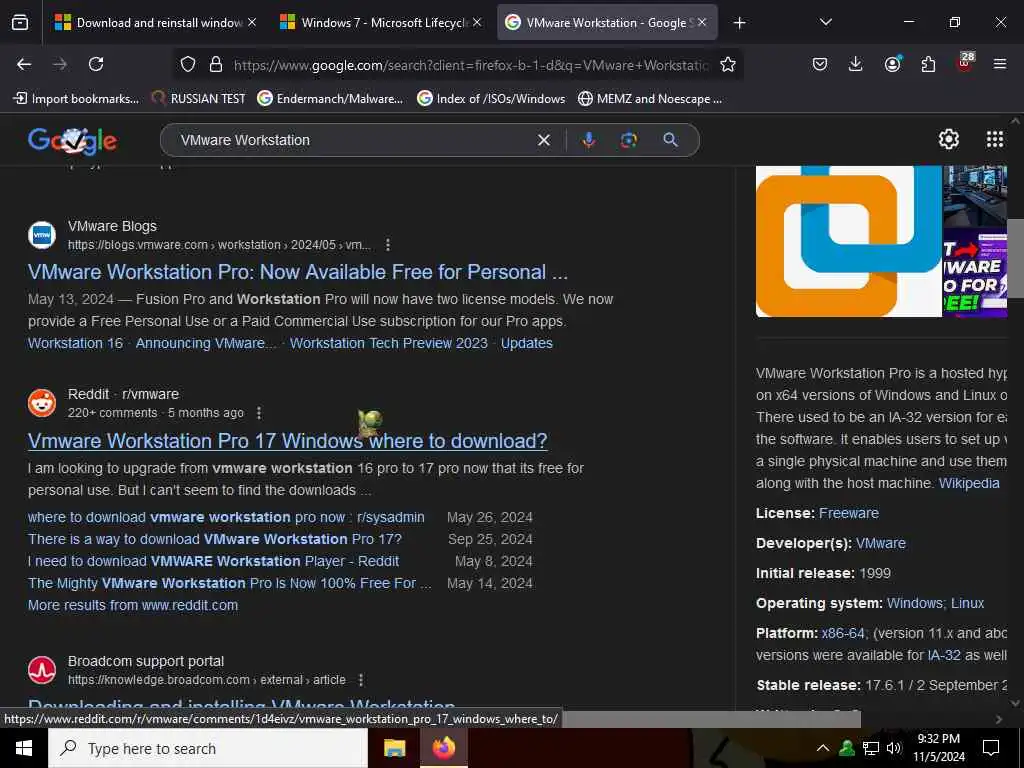Start Google voice search microphone
The height and width of the screenshot is (768, 1024).
point(588,140)
